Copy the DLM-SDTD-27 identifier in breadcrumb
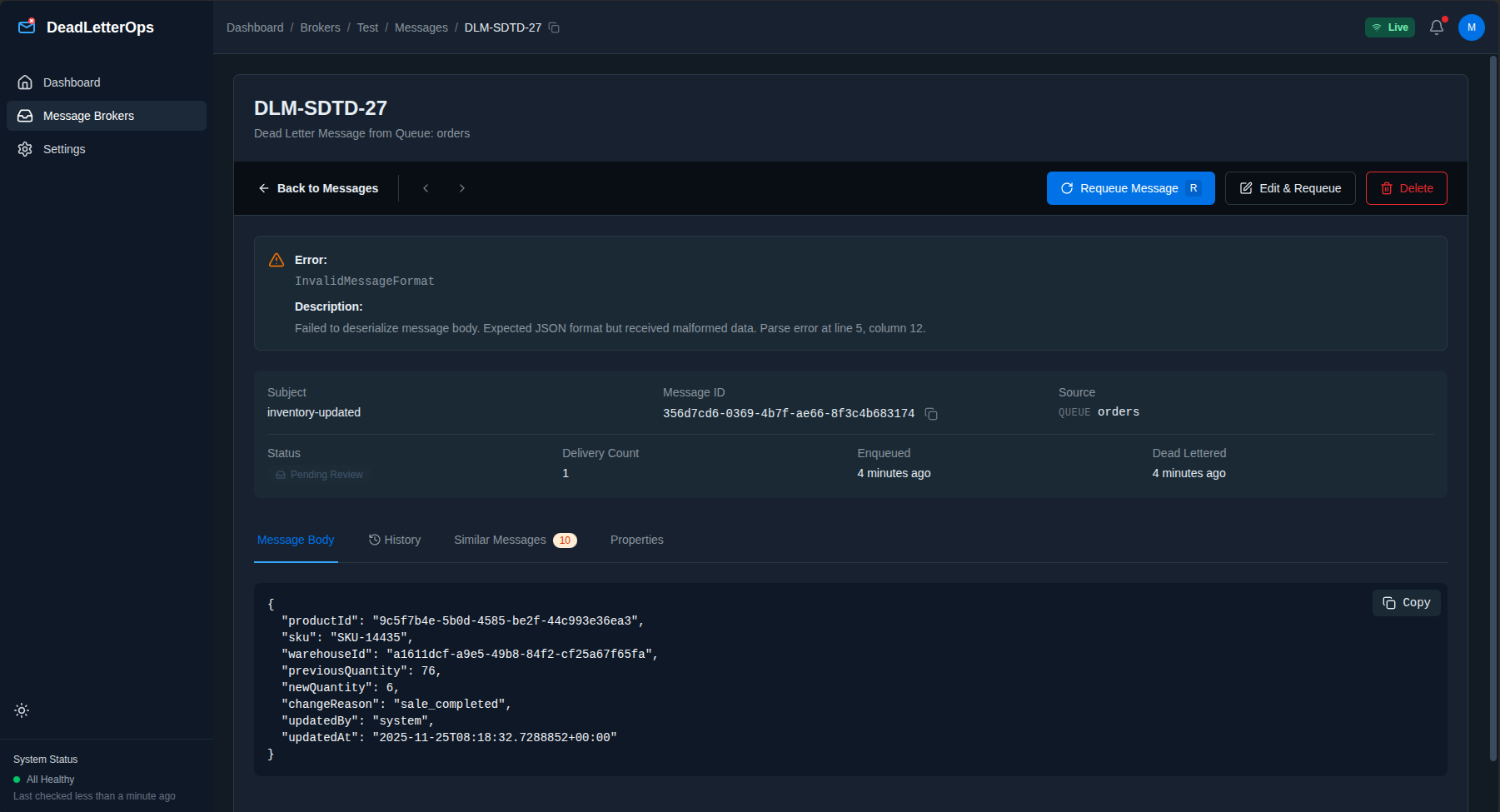Viewport: 1500px width, 812px height. pos(555,27)
